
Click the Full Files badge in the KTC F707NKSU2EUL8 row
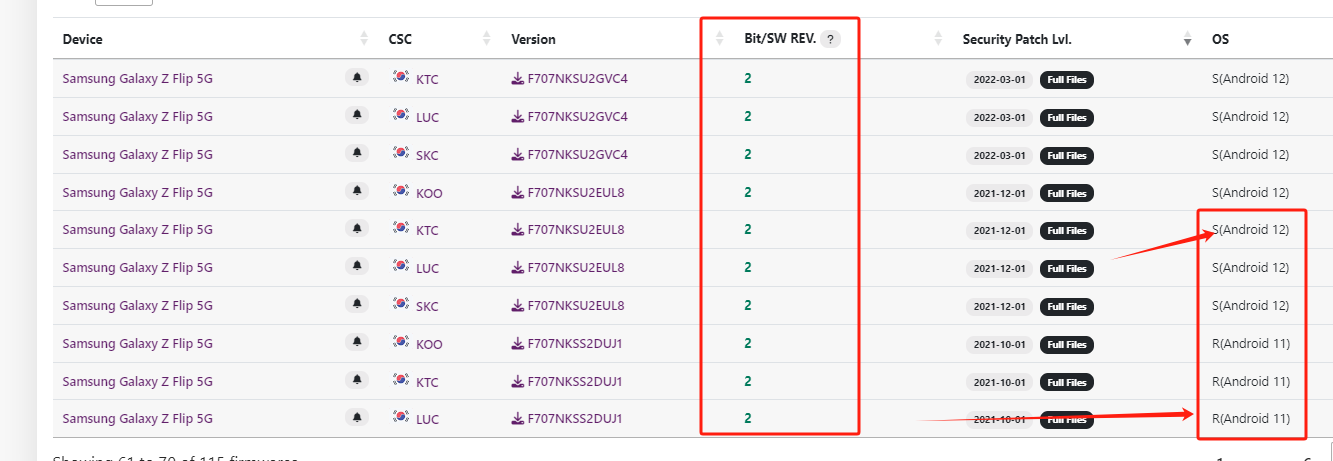(x=1067, y=230)
